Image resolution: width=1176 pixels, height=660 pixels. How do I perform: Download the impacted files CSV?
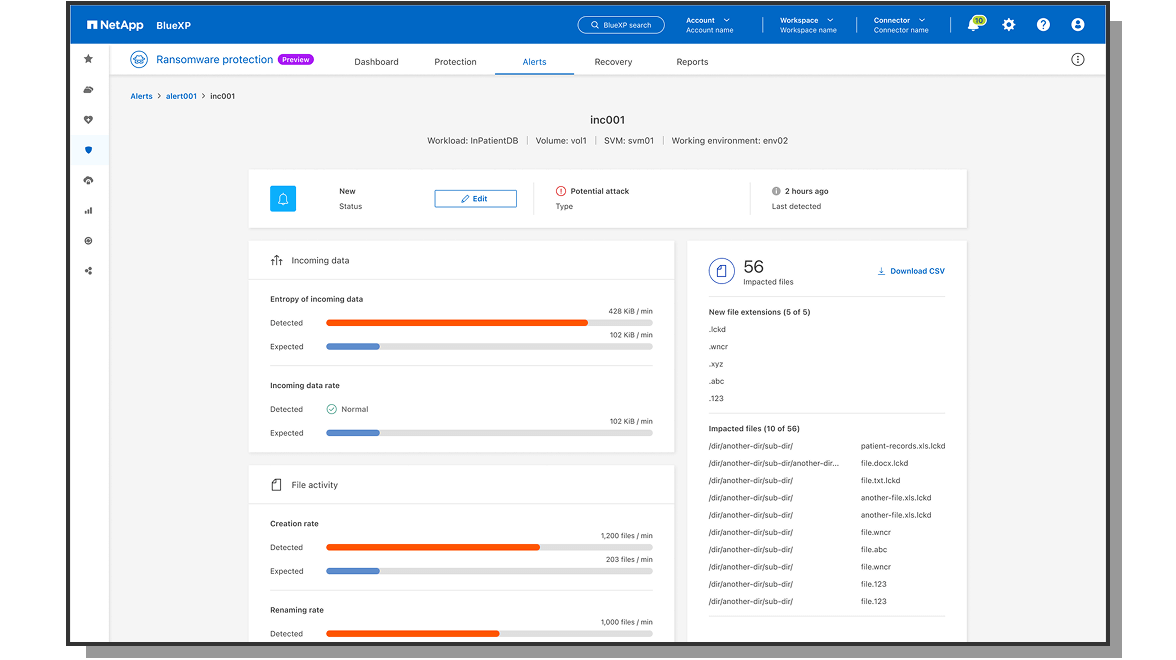909,270
